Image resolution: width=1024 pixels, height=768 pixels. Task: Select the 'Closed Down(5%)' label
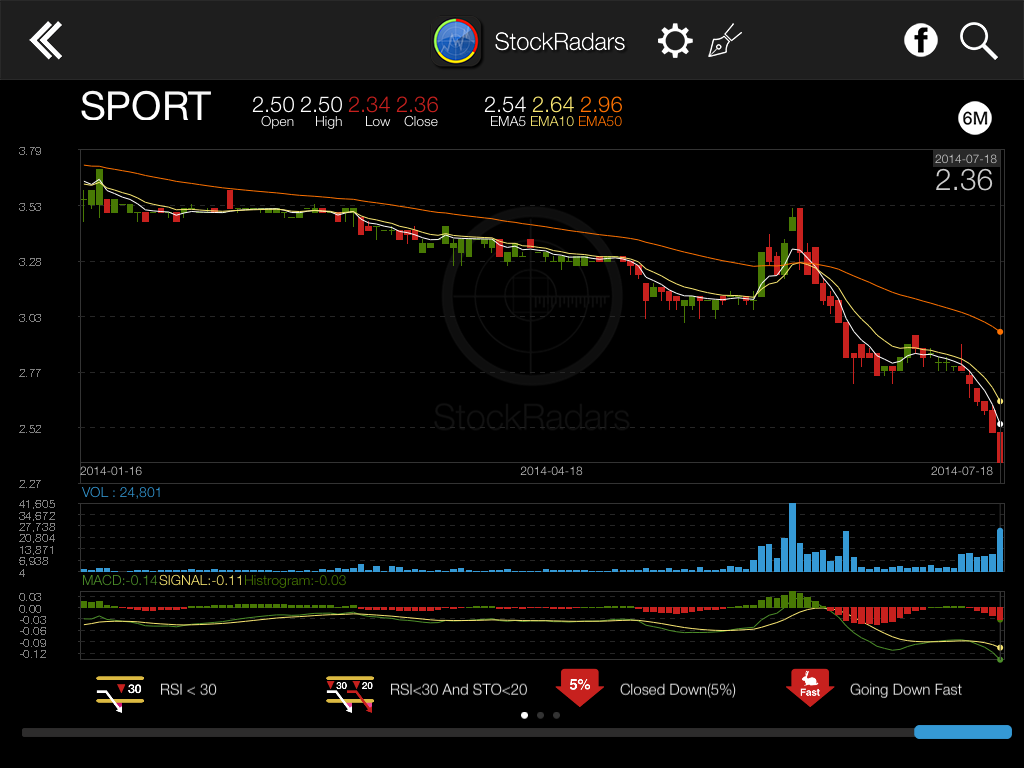coord(678,690)
